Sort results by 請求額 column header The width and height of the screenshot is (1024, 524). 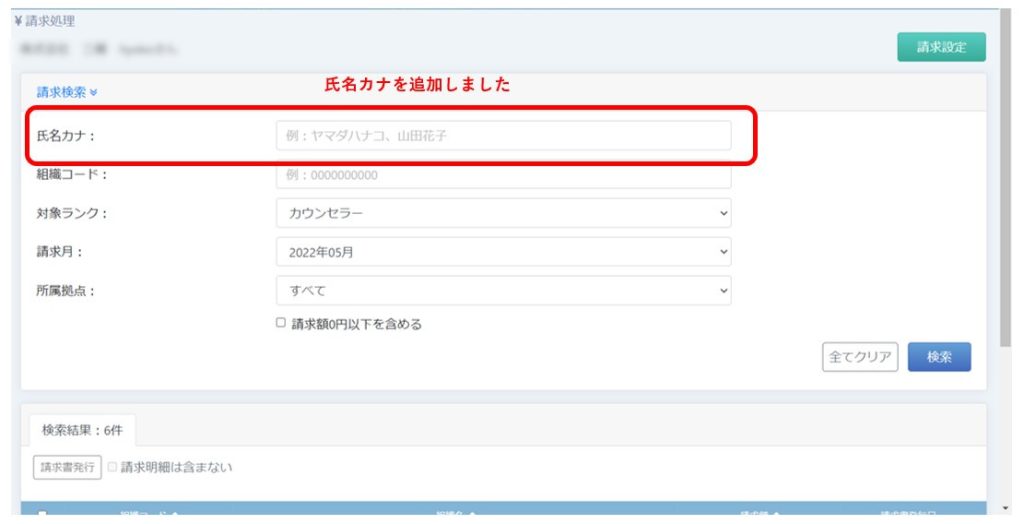pos(760,514)
